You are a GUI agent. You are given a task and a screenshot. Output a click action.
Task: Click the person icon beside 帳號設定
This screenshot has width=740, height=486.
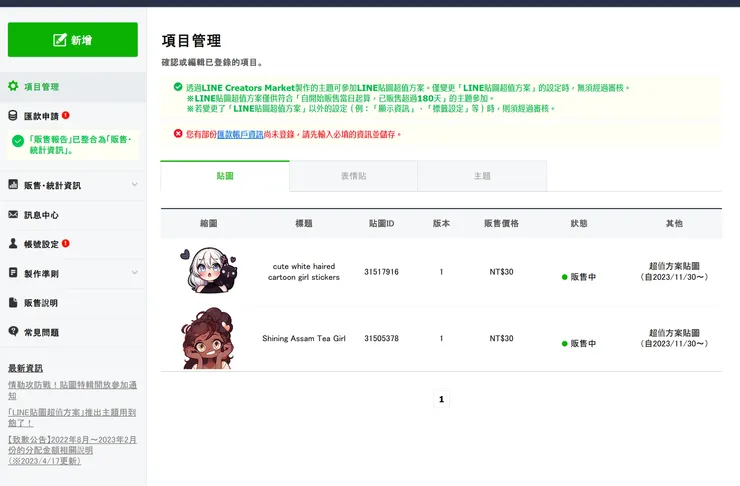pos(13,243)
